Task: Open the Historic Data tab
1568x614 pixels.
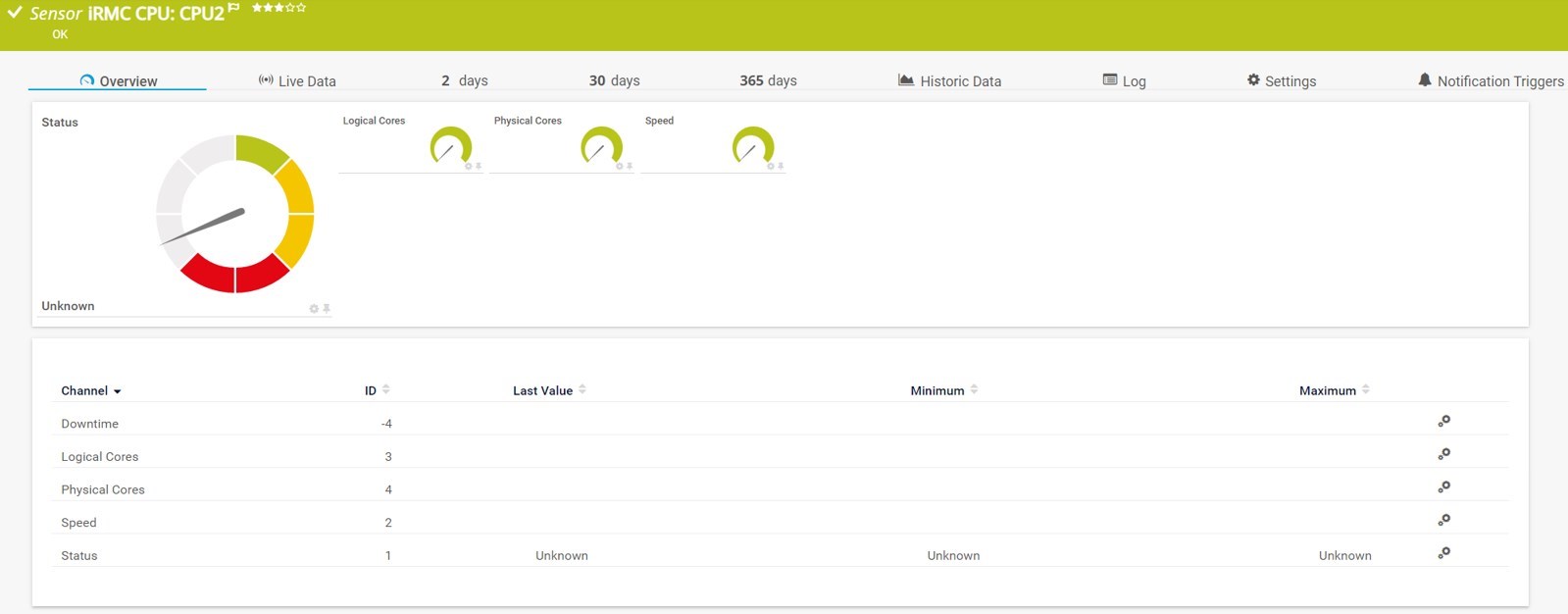Action: tap(949, 81)
